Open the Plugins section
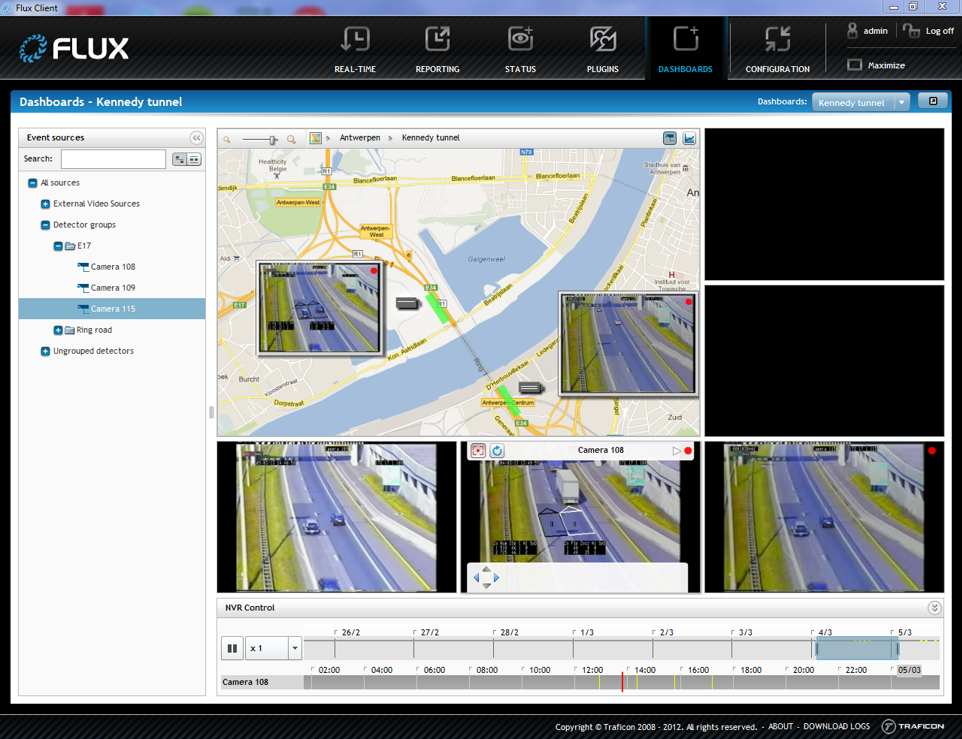This screenshot has width=962, height=739. (602, 49)
